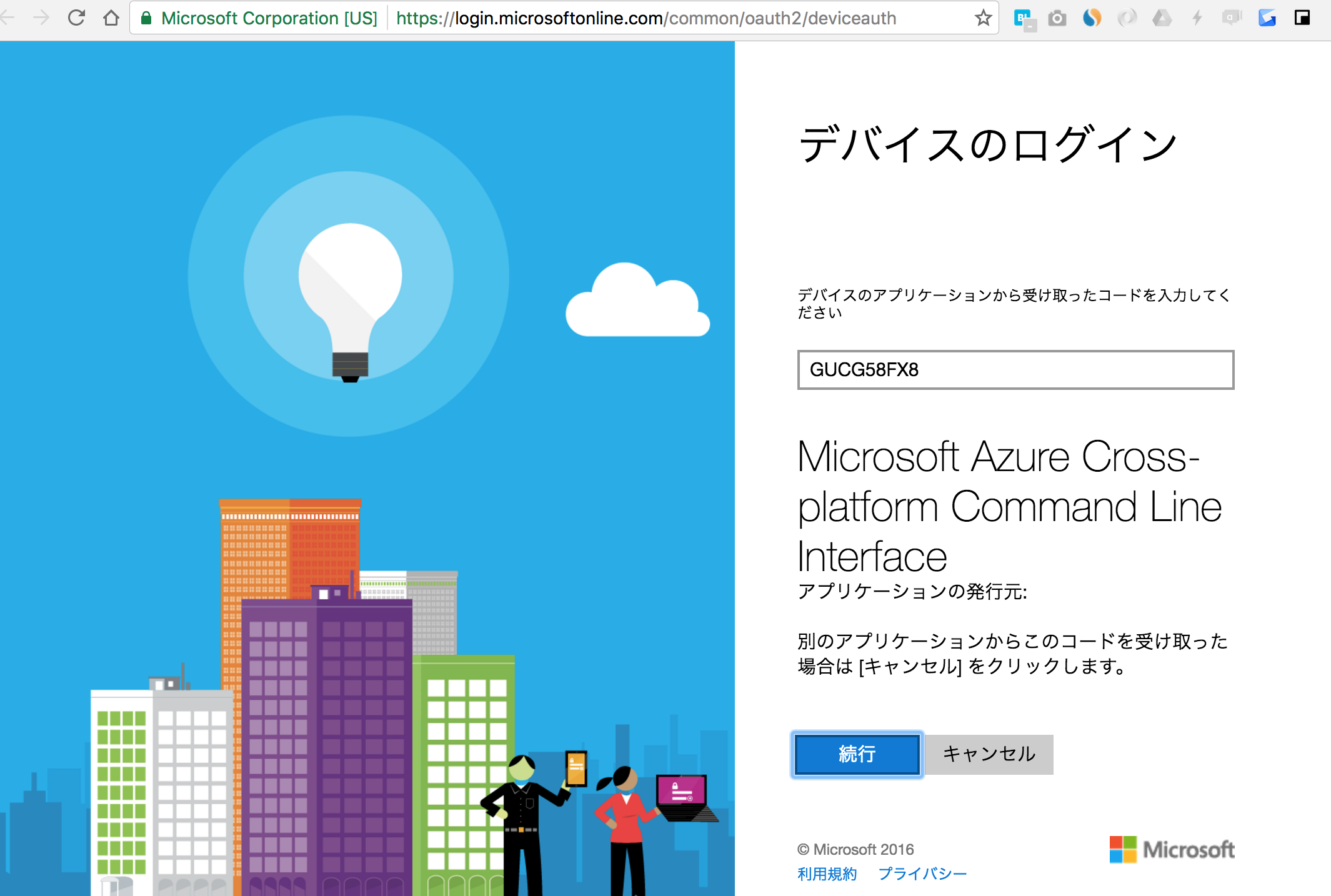Open the video chat extension icon
1331x896 pixels.
1232,17
